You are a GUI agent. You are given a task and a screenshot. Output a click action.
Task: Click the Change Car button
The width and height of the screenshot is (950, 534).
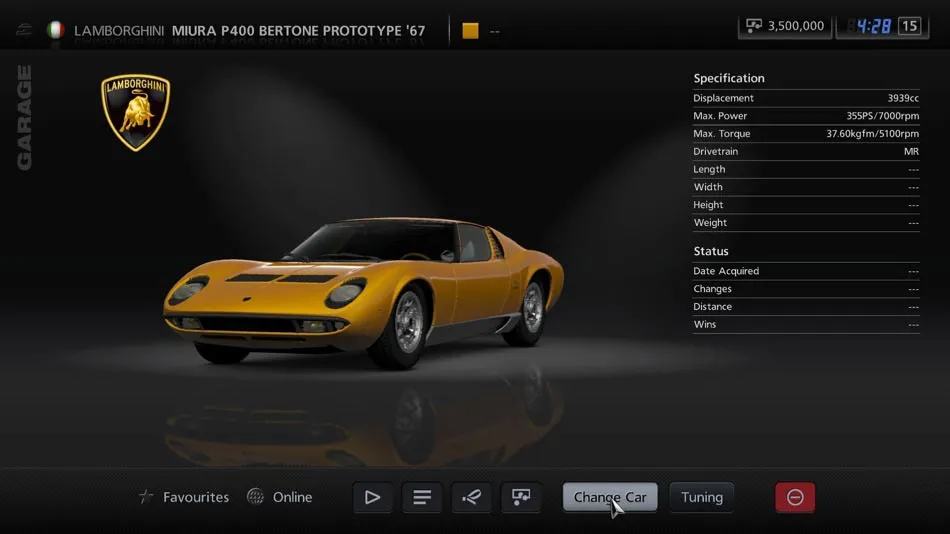point(610,497)
